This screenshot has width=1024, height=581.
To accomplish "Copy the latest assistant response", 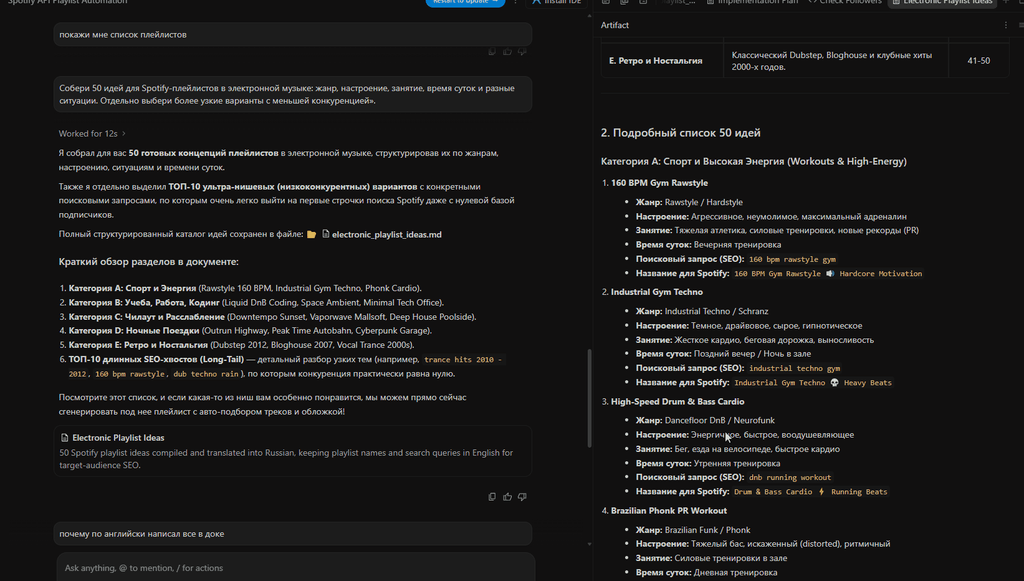I will click(492, 497).
